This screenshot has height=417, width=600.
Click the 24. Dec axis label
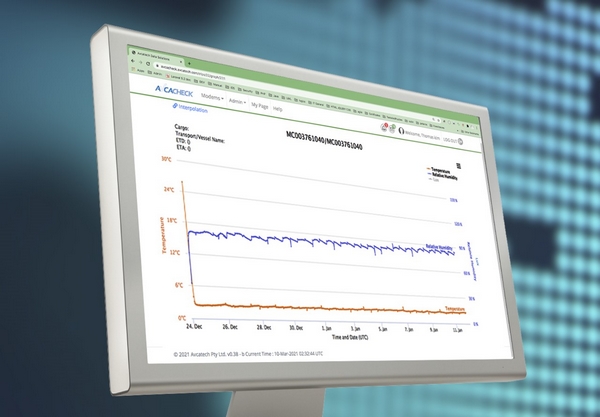click(194, 326)
